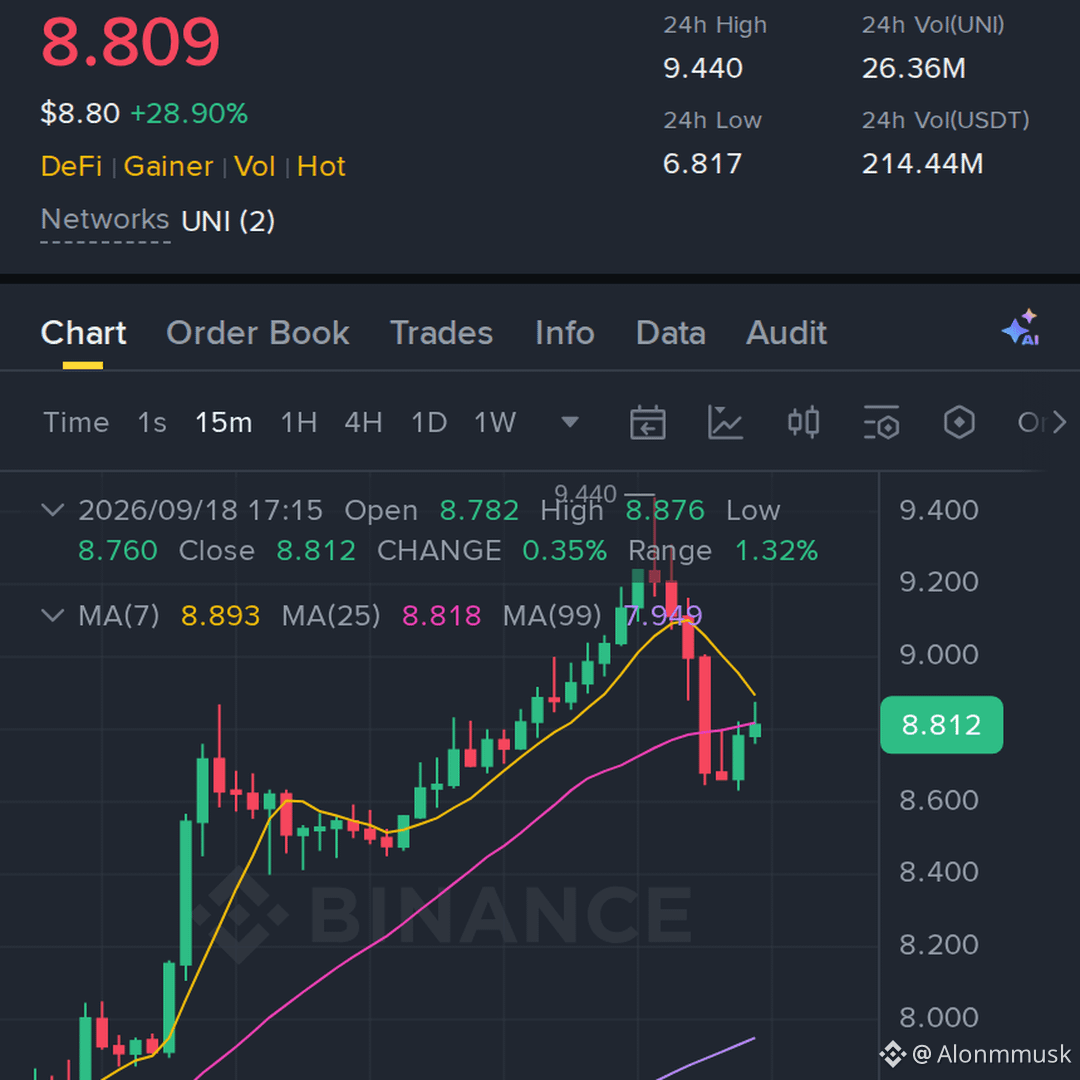
Task: Open the calendar date jump icon
Action: tap(647, 422)
